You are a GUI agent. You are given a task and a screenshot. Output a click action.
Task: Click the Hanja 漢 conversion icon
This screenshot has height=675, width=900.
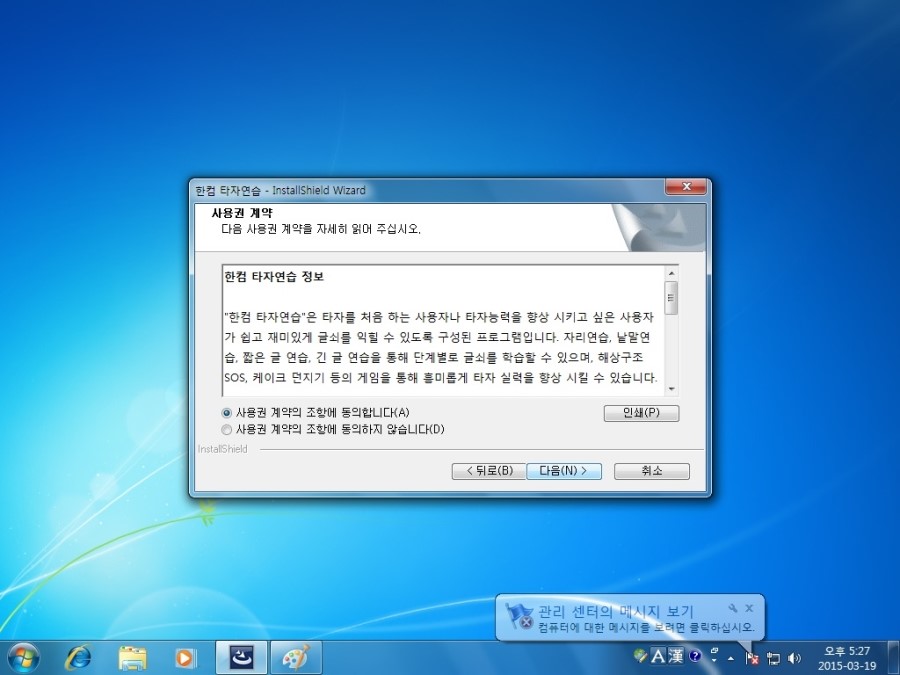[x=676, y=655]
